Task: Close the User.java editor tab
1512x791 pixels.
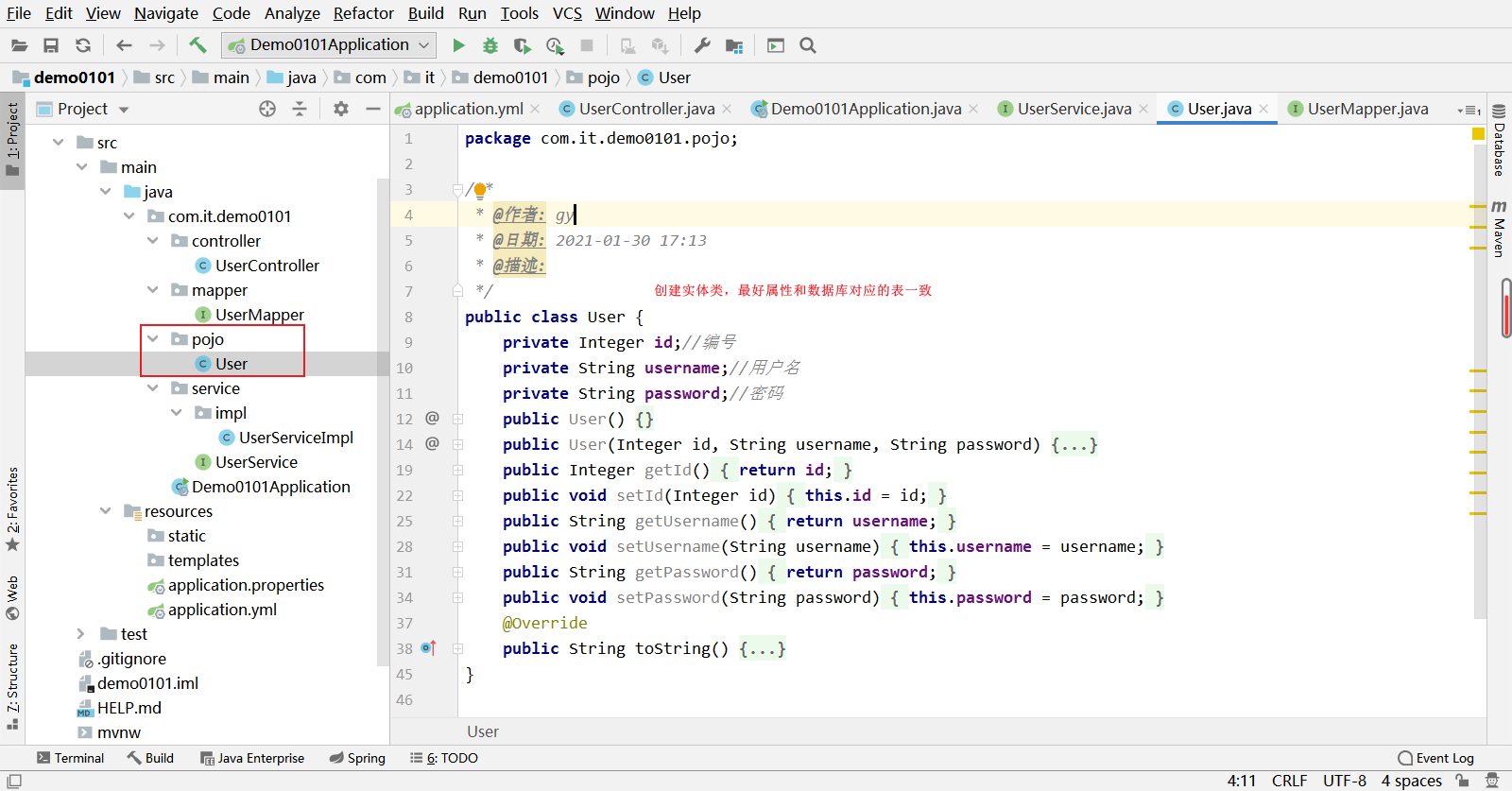Action: click(x=1263, y=109)
